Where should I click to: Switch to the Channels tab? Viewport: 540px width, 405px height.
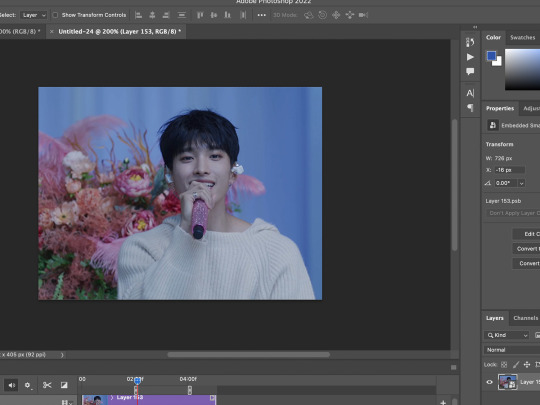526,318
